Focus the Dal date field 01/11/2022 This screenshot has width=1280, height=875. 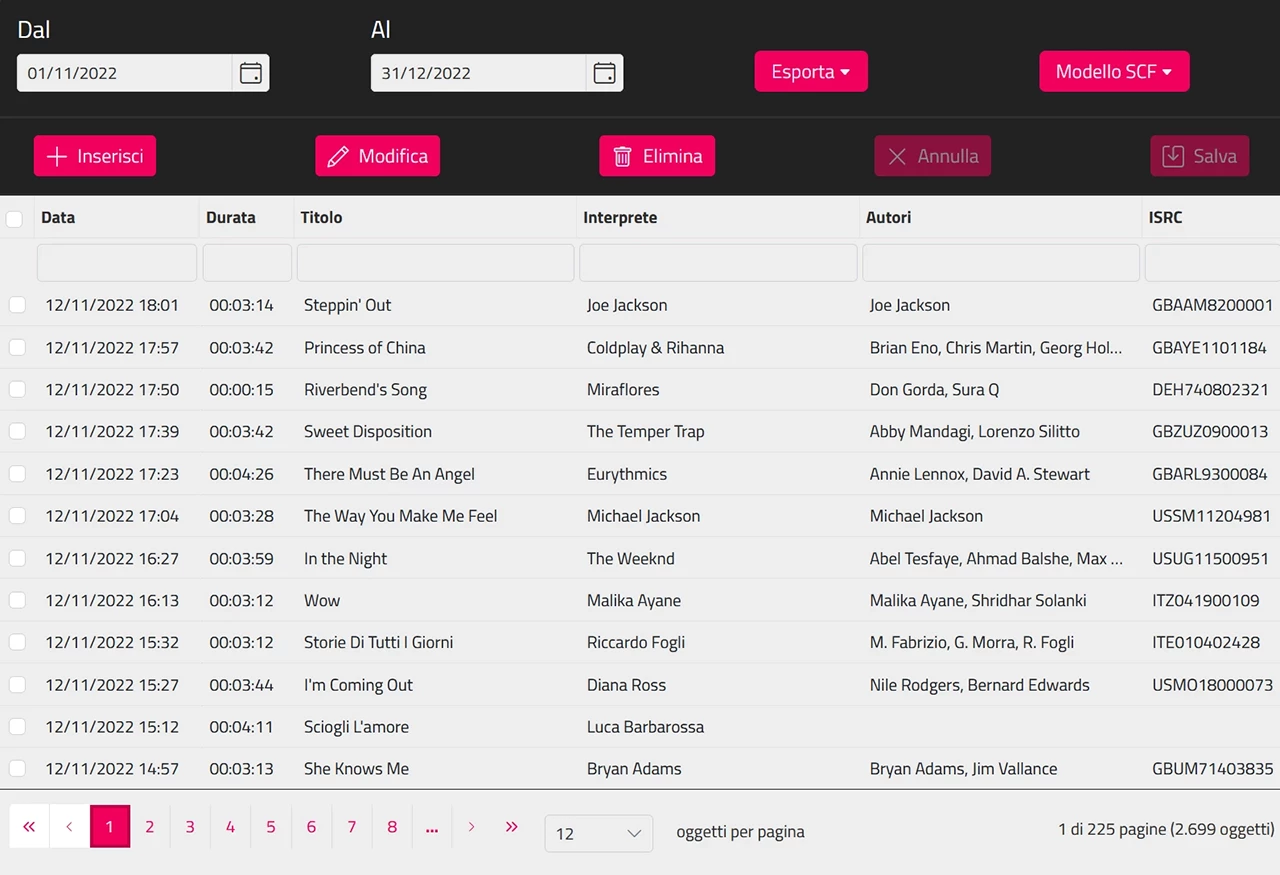125,73
